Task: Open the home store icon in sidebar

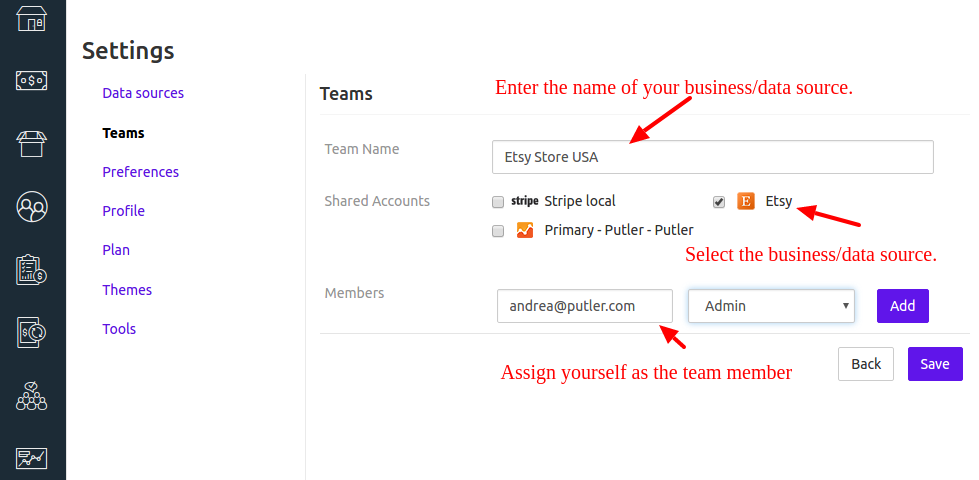Action: [32, 17]
